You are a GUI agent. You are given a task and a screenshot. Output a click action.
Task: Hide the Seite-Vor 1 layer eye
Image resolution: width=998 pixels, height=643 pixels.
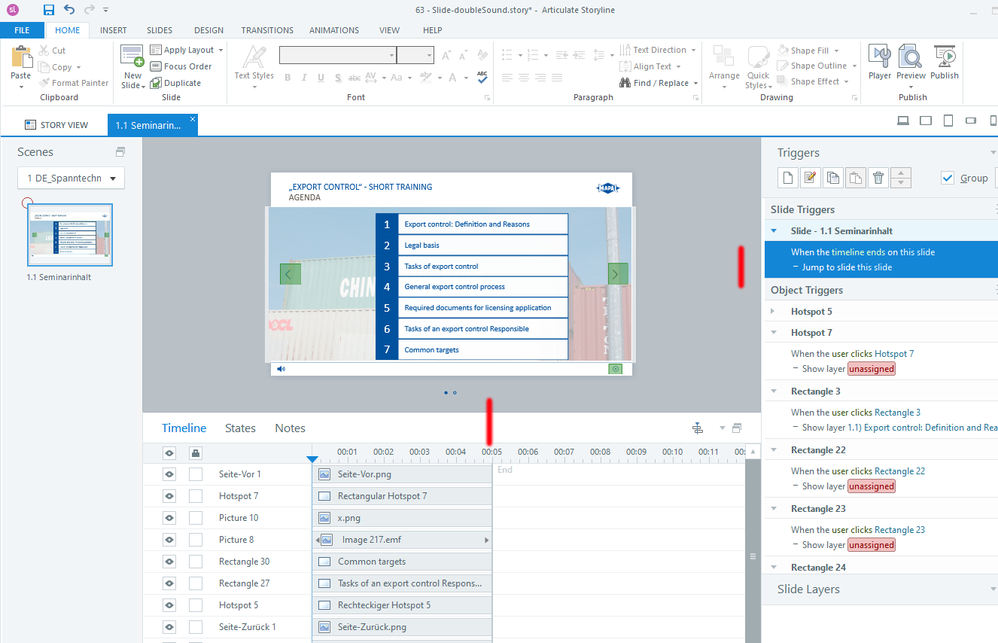point(169,474)
